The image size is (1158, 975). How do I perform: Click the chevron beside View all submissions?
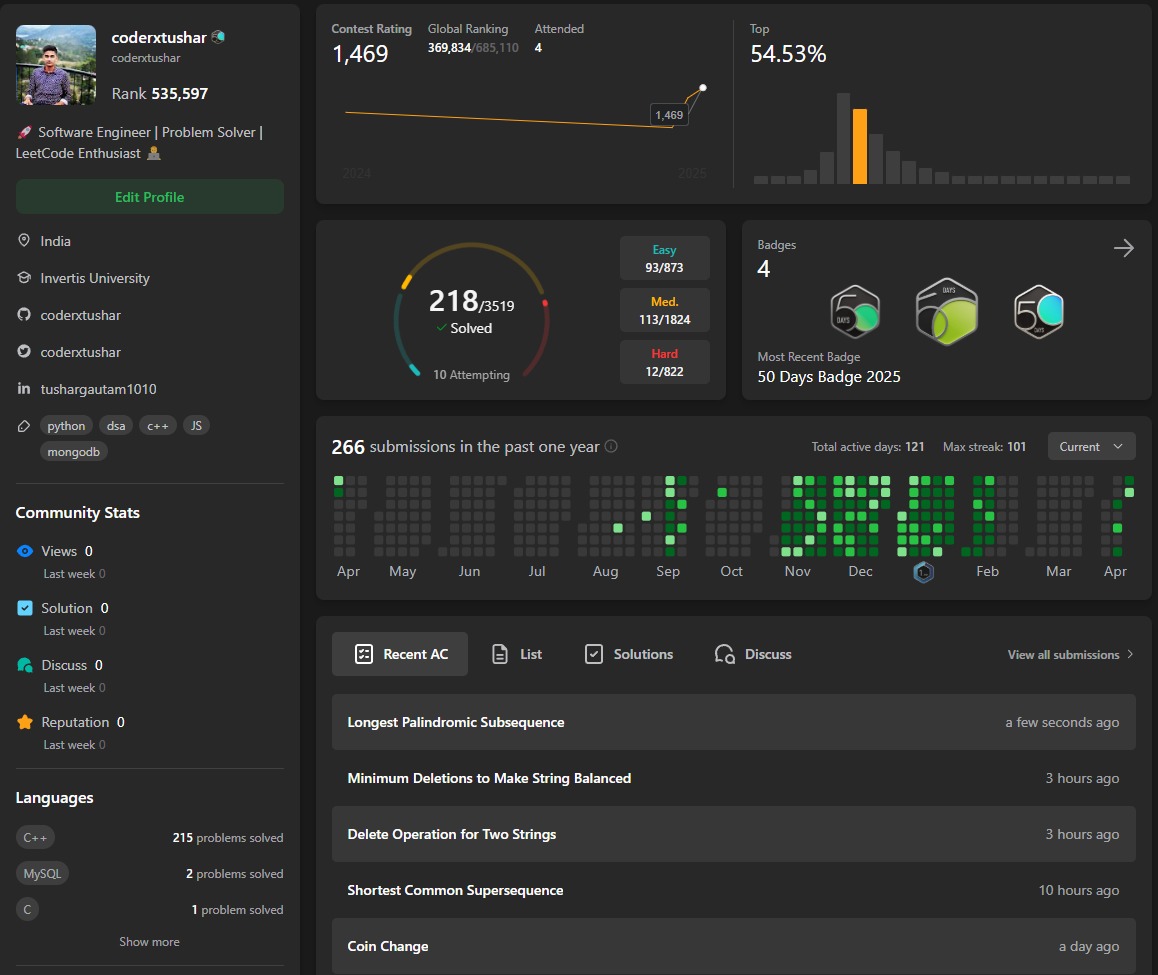pos(1130,654)
